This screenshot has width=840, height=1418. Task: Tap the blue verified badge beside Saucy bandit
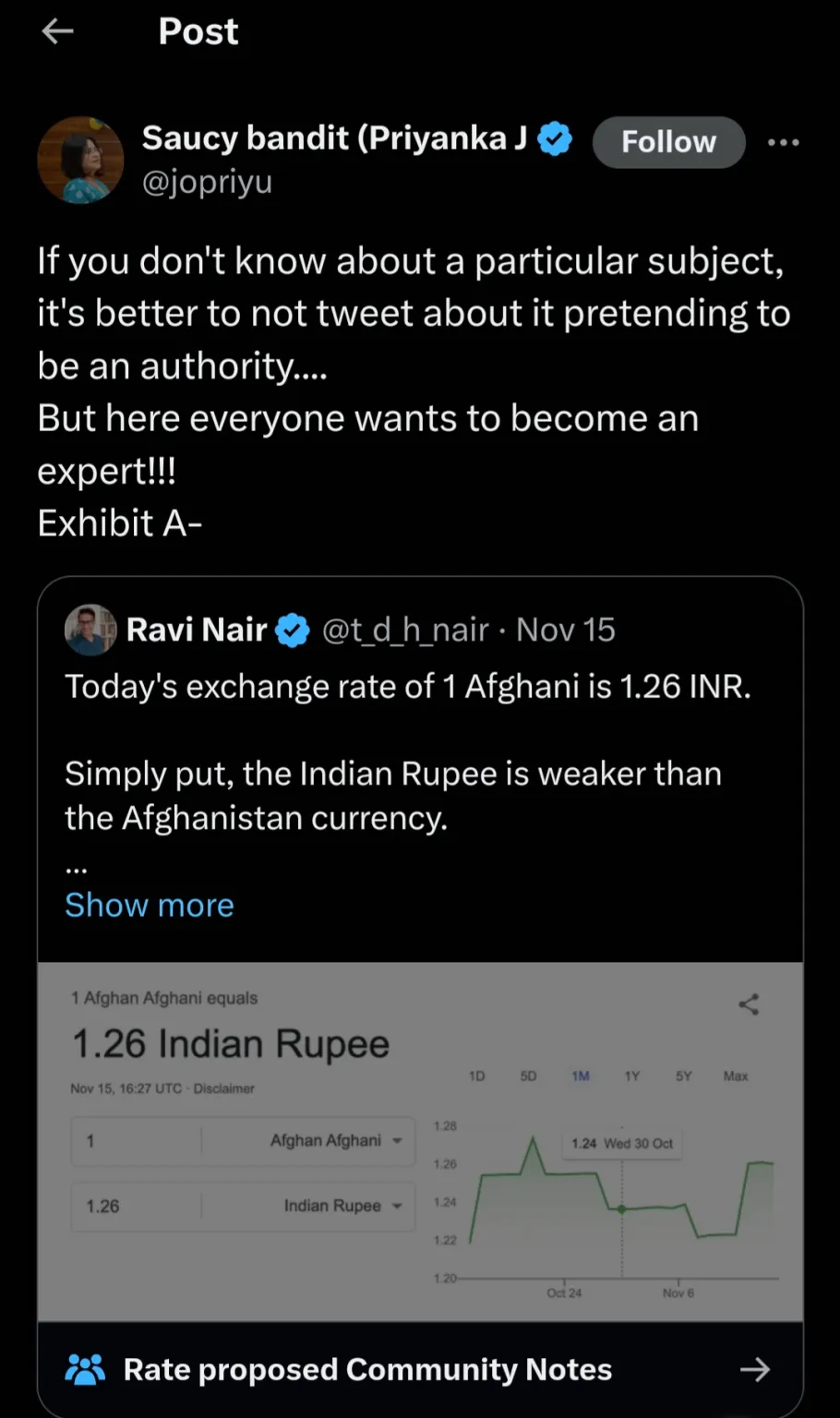[x=555, y=139]
